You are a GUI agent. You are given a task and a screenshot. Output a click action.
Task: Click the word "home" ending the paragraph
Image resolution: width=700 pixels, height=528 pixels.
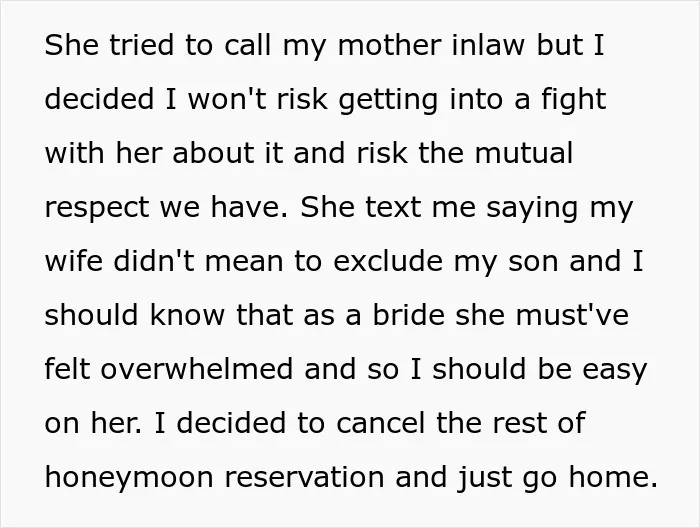click(x=609, y=477)
